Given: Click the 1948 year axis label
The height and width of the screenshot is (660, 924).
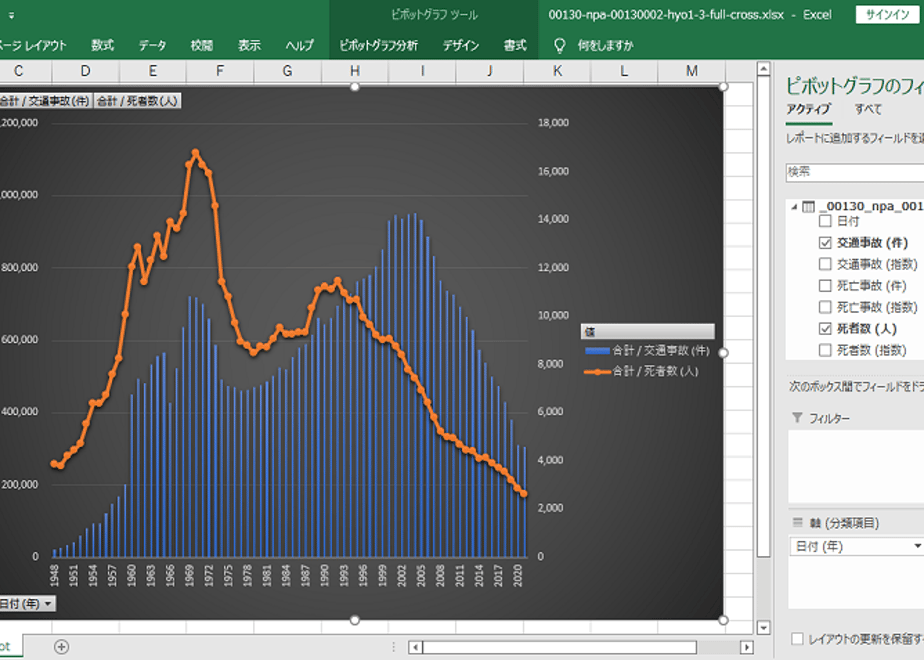Looking at the screenshot, I should [54, 575].
